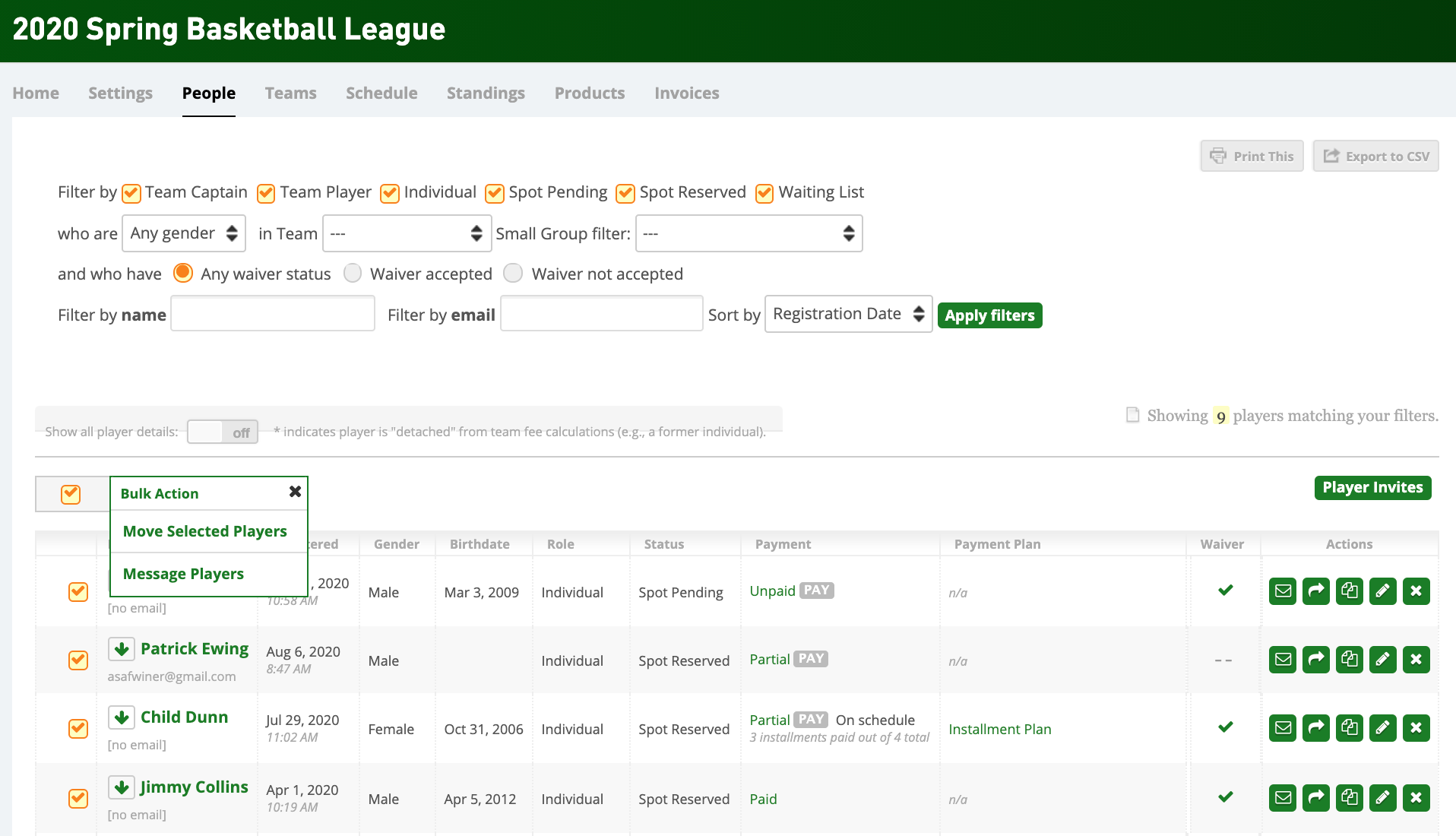Click copy icon in Jimmy Collins row
Screen dimensions: 1456x836
tap(1350, 798)
